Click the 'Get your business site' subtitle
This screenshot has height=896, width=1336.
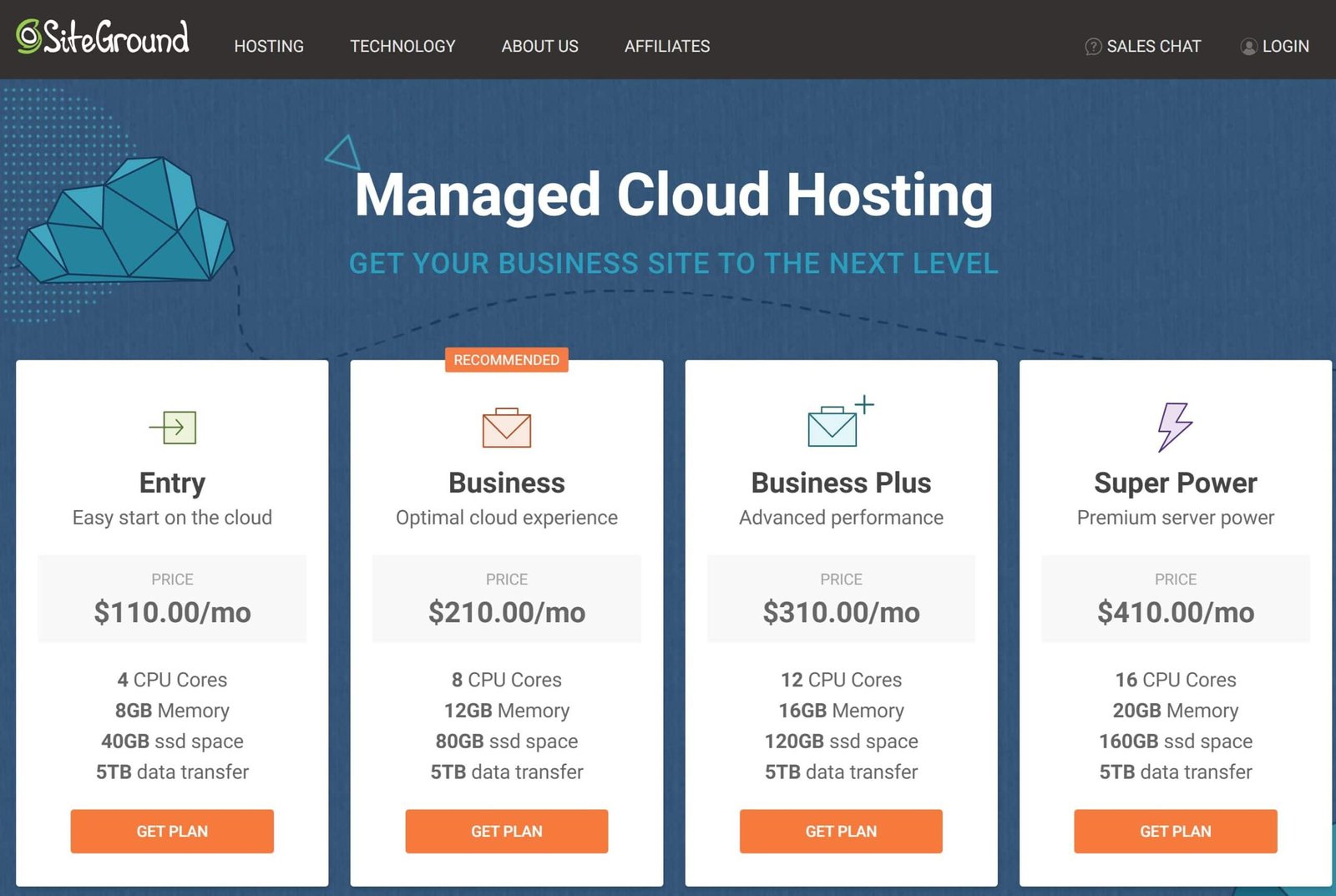click(674, 263)
